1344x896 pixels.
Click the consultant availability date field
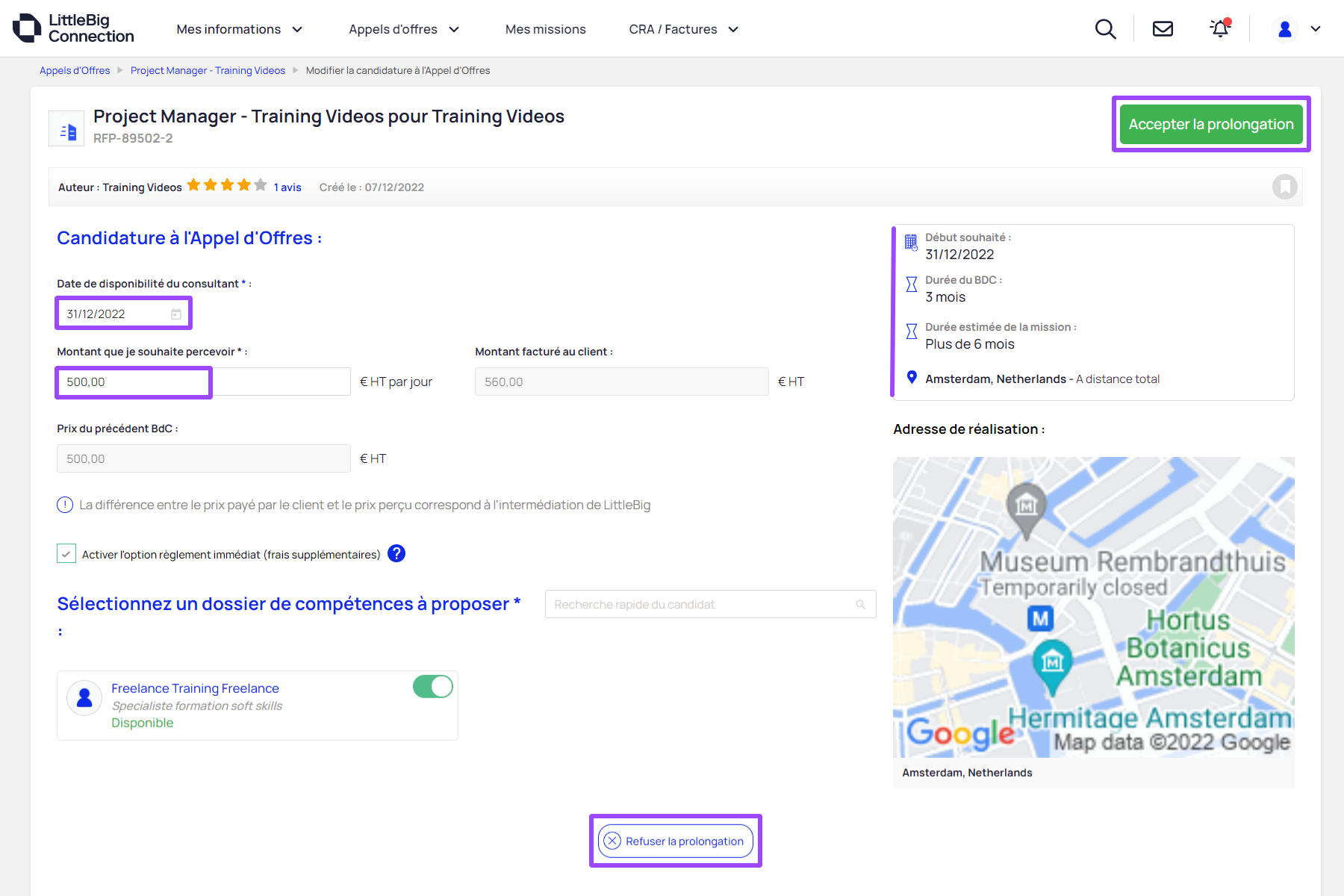(x=123, y=314)
